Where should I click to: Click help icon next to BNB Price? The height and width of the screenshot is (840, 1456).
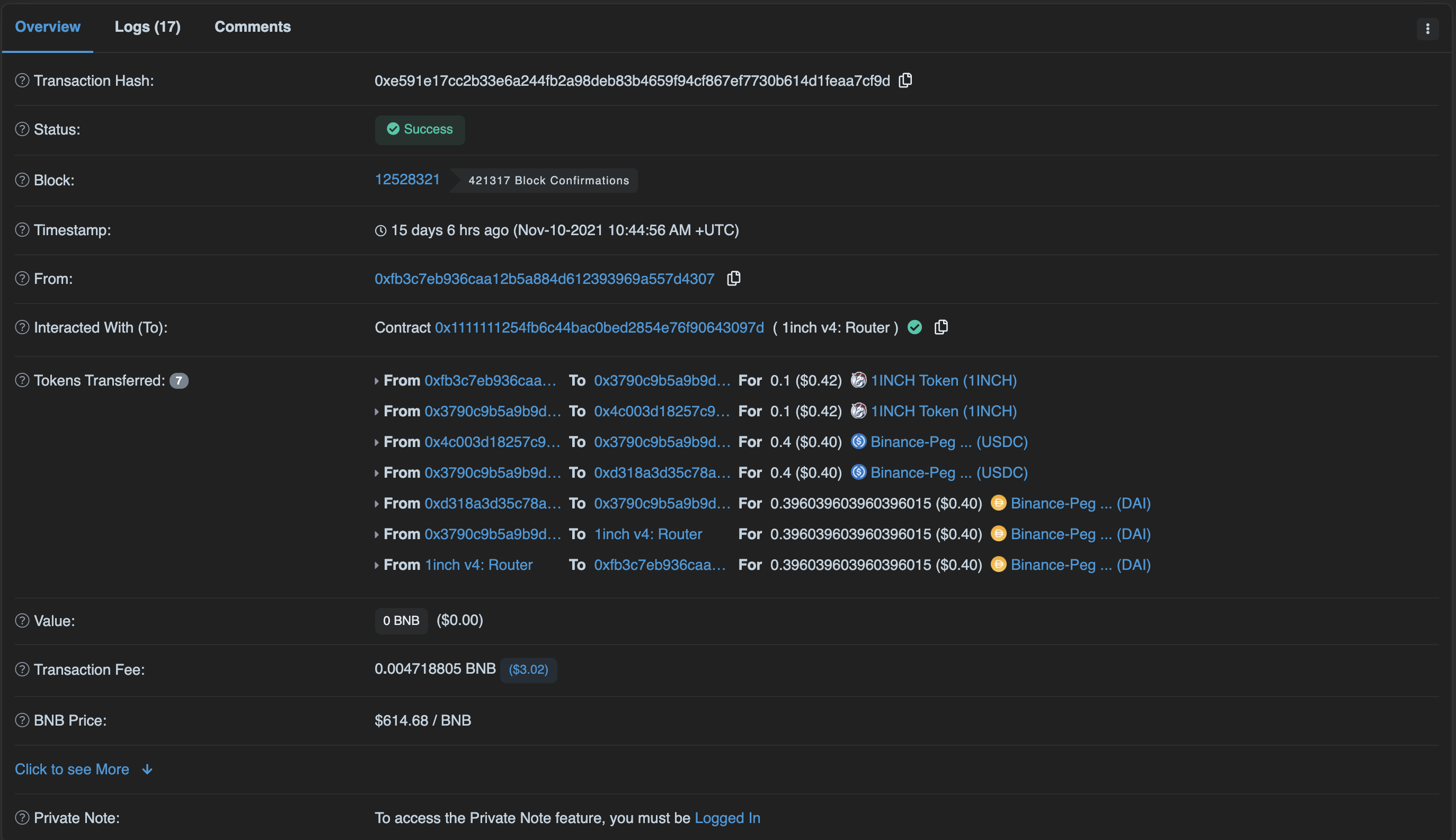[22, 720]
